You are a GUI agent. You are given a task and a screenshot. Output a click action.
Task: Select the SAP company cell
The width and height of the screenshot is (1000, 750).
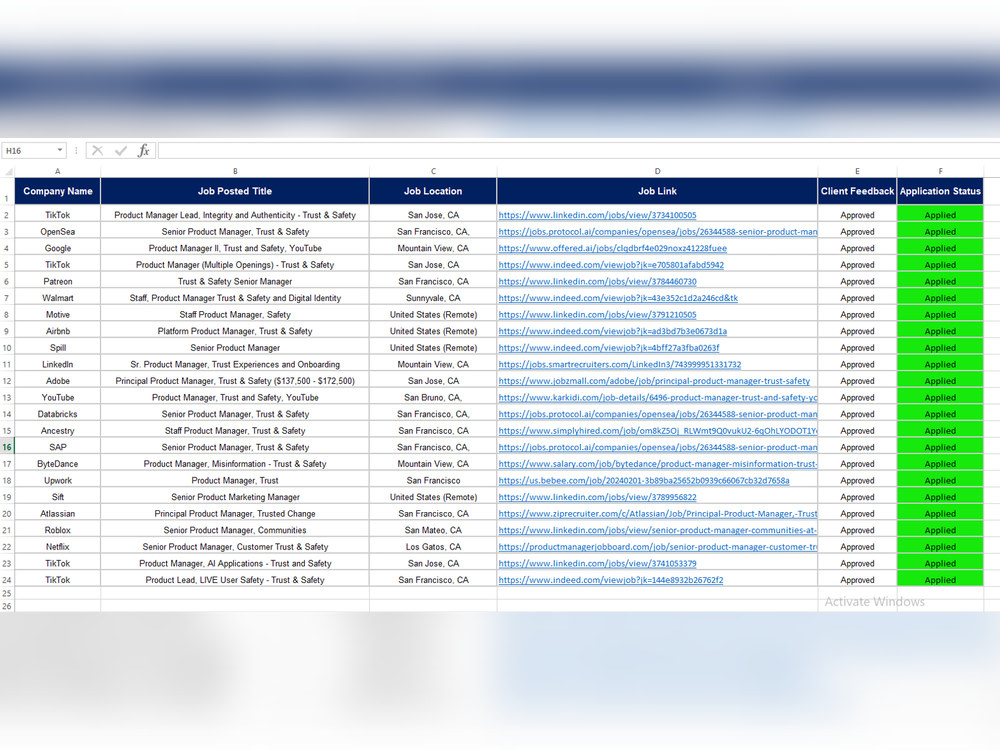(57, 448)
